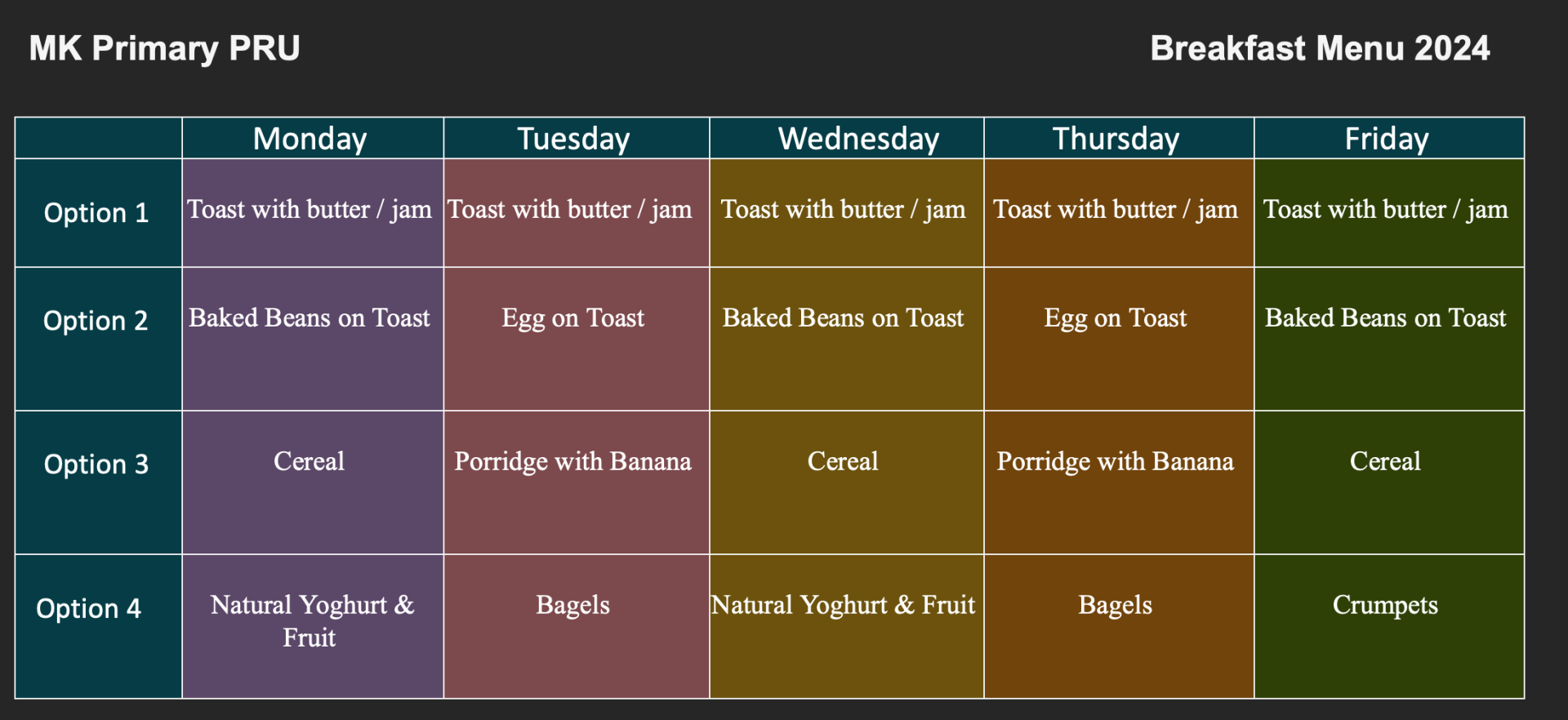Select Tuesday's Egg on Toast cell
Screen dimensions: 1568x720
pyautogui.click(x=577, y=339)
